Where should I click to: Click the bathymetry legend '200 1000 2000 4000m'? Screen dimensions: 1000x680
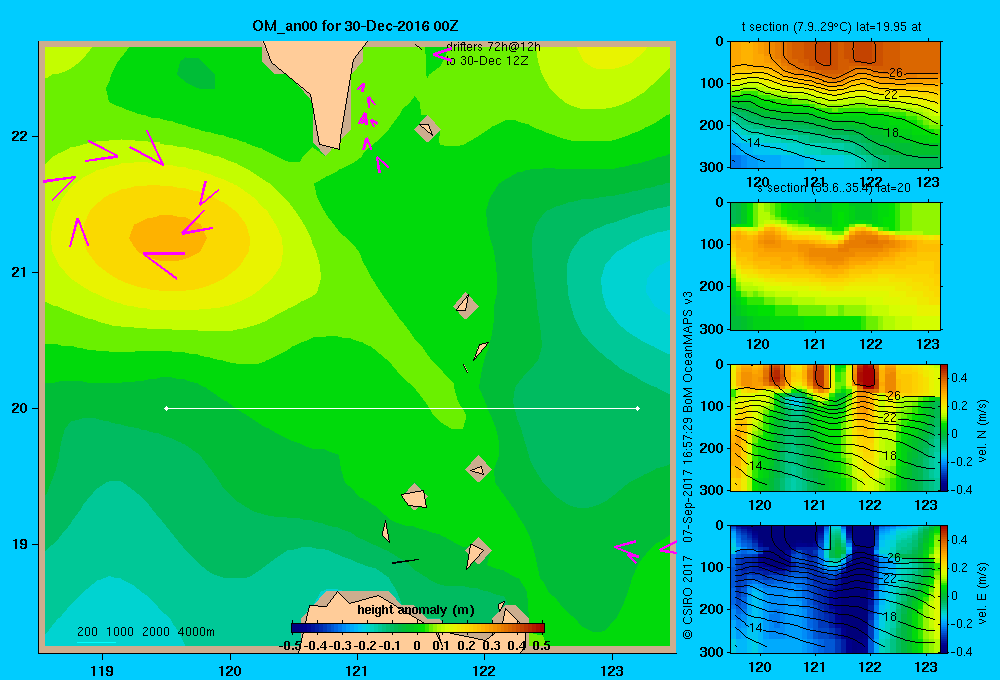click(x=145, y=632)
